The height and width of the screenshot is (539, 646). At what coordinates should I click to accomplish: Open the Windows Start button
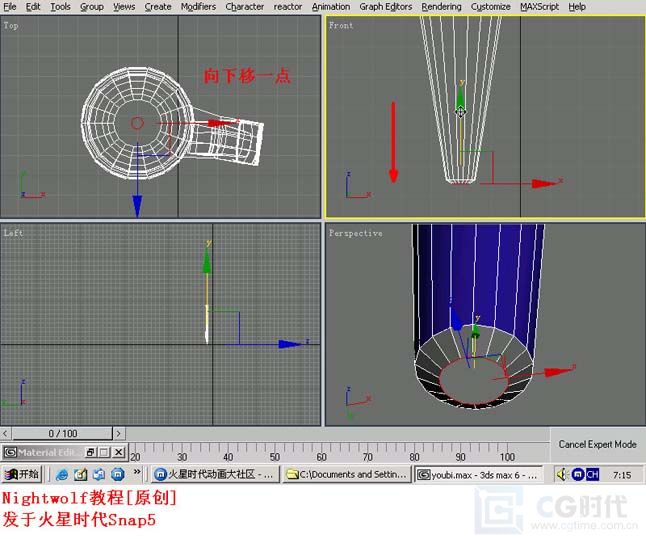[21, 474]
